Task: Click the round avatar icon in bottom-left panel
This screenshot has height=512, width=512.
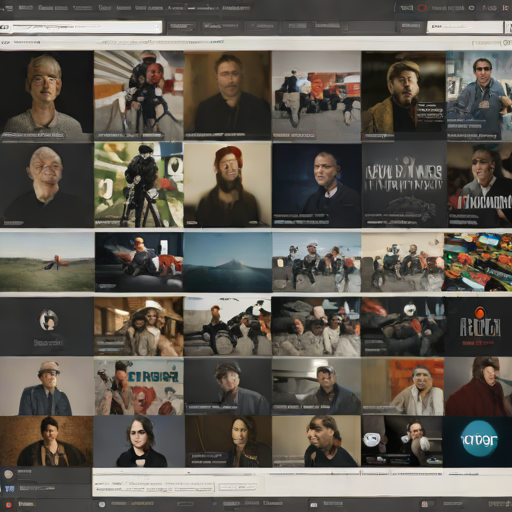Action: (x=9, y=474)
